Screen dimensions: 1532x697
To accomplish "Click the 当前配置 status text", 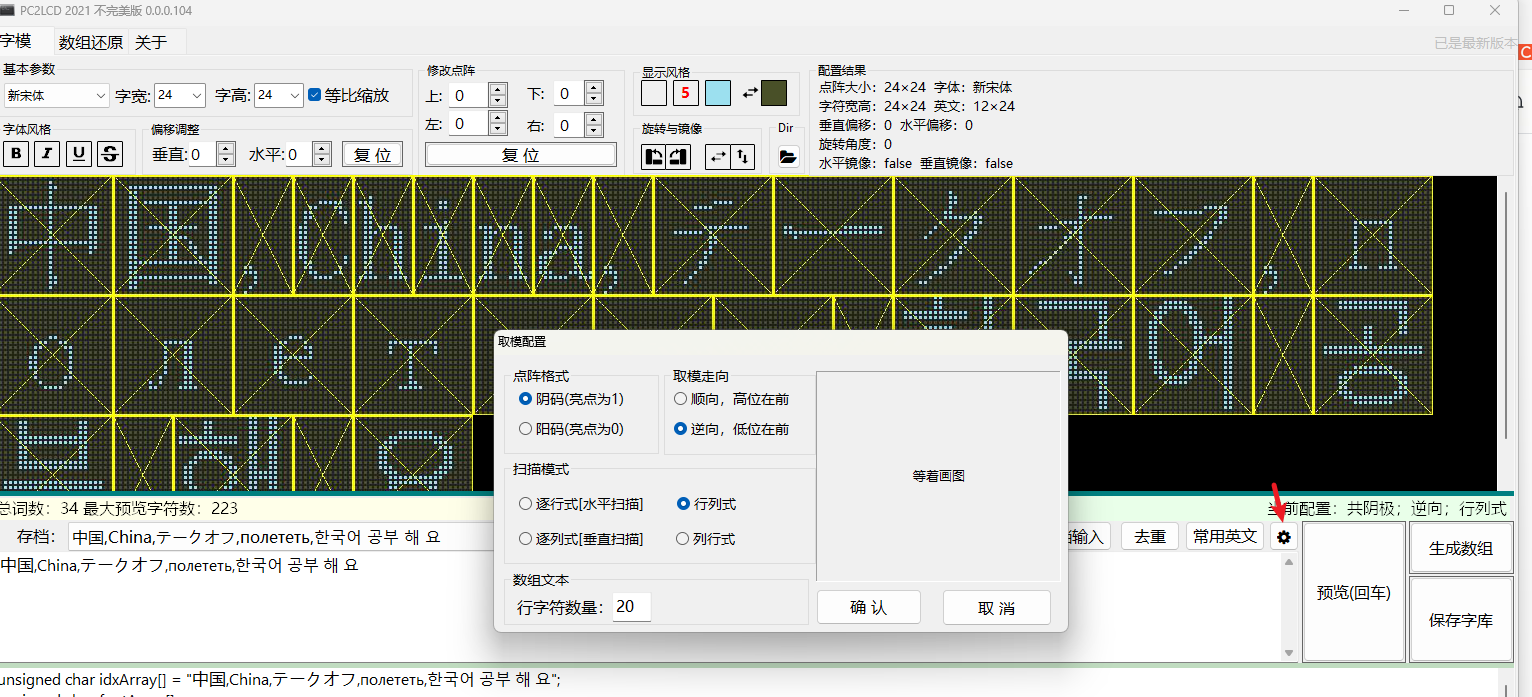I will (x=1385, y=508).
